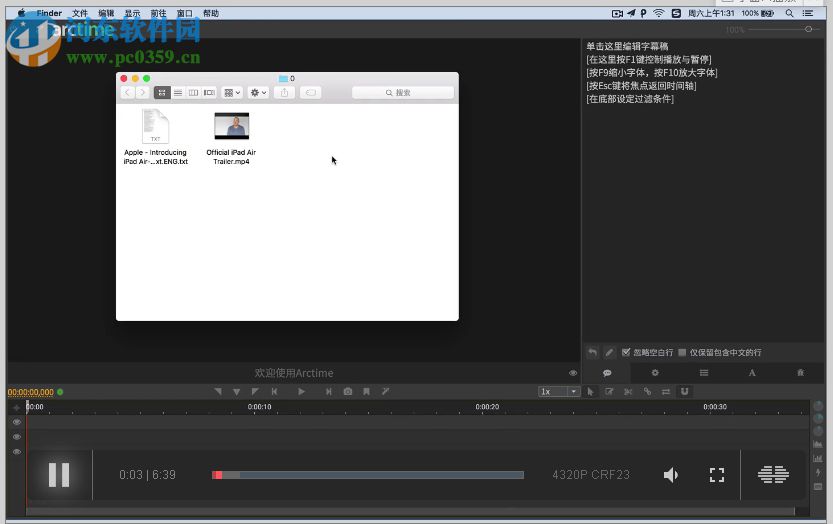Open the Finder gear action dropdown
The height and width of the screenshot is (524, 833).
click(258, 92)
